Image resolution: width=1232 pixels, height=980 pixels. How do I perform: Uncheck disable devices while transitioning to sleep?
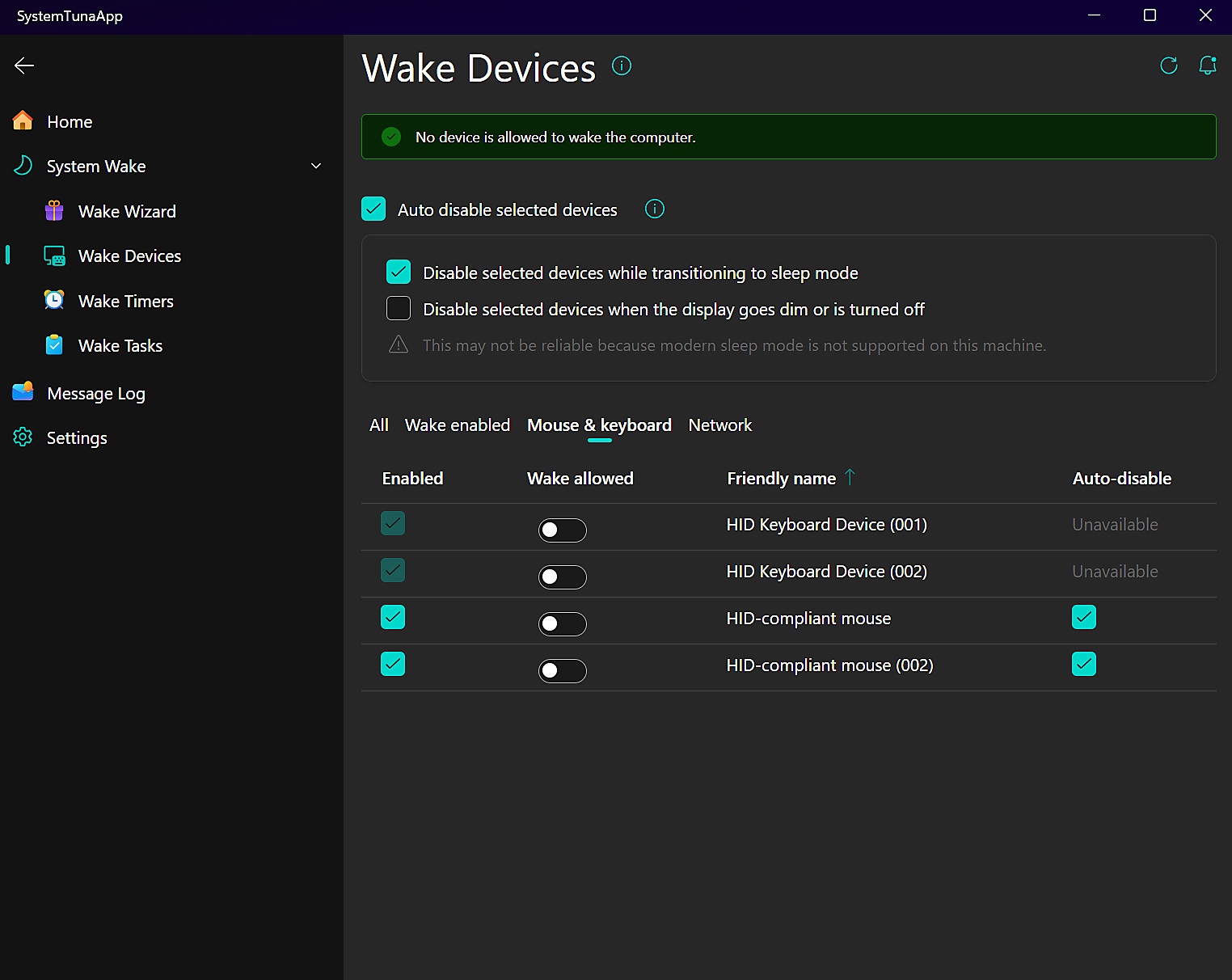tap(399, 272)
